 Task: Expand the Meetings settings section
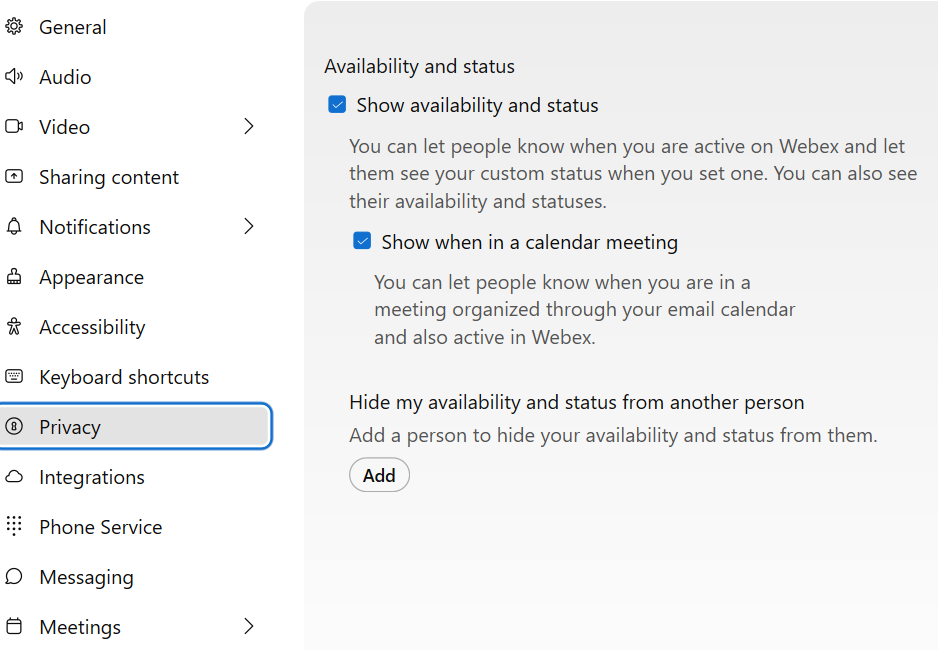tap(248, 627)
